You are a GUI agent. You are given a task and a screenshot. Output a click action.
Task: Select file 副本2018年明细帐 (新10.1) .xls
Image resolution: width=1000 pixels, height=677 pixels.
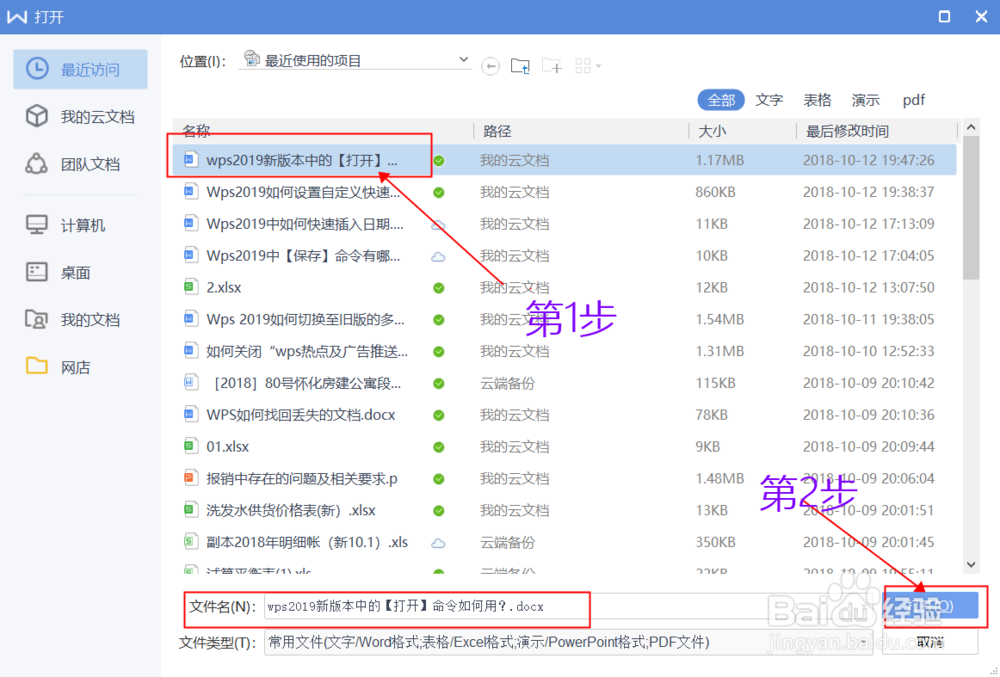pos(564,542)
